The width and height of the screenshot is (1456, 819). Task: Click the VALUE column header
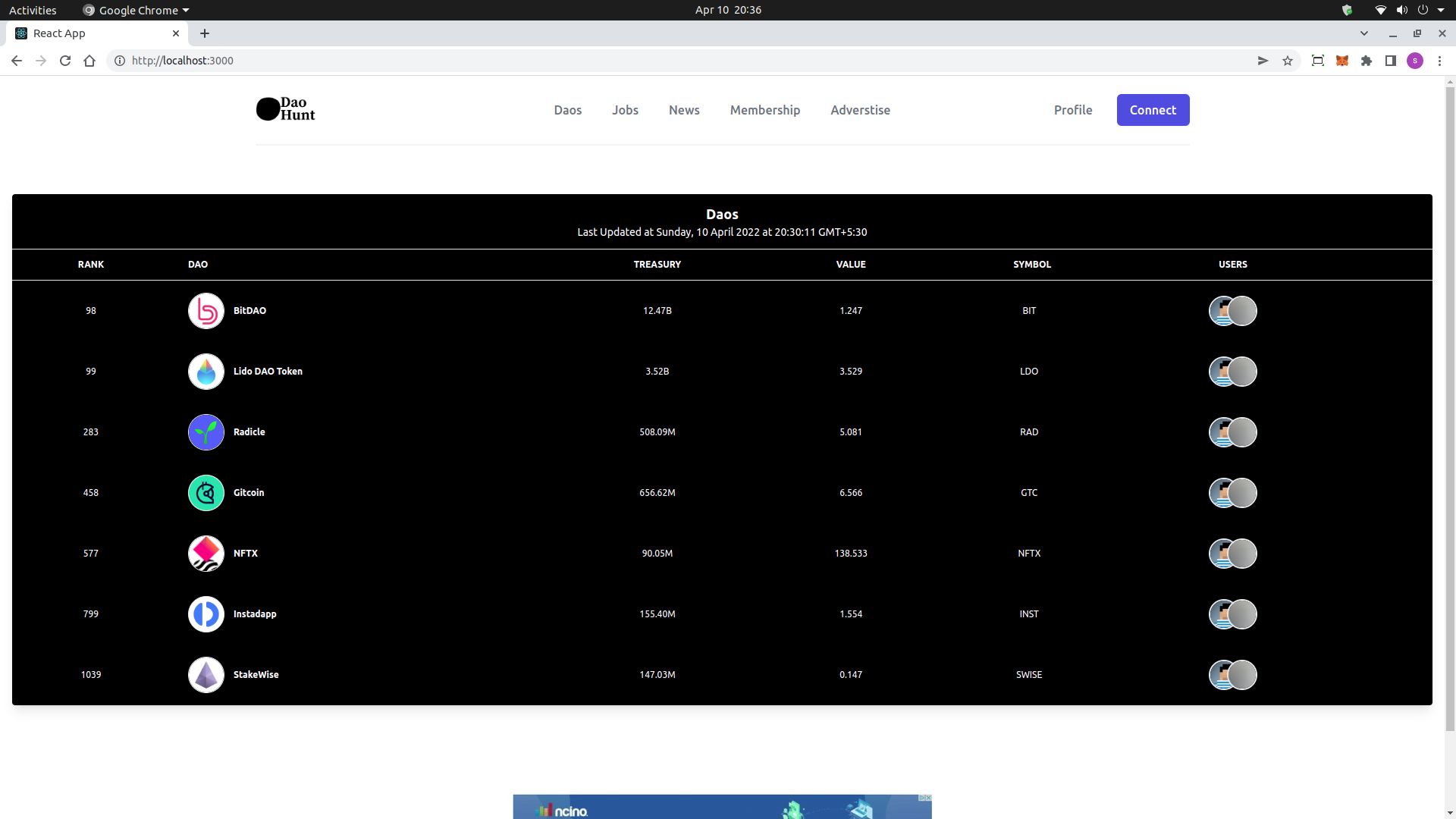851,265
